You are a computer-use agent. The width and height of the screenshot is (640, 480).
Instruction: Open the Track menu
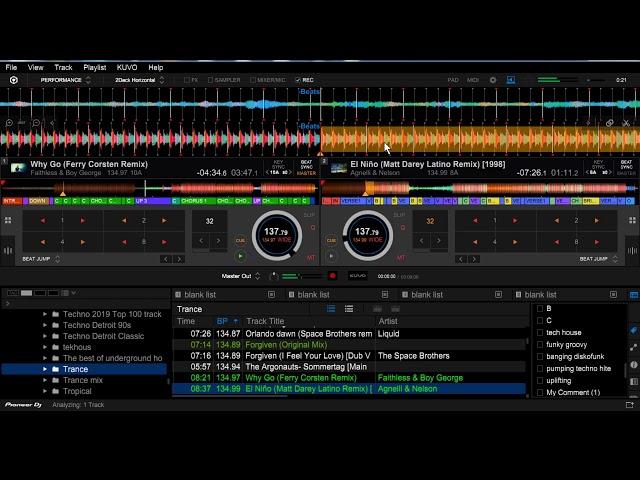coord(63,67)
